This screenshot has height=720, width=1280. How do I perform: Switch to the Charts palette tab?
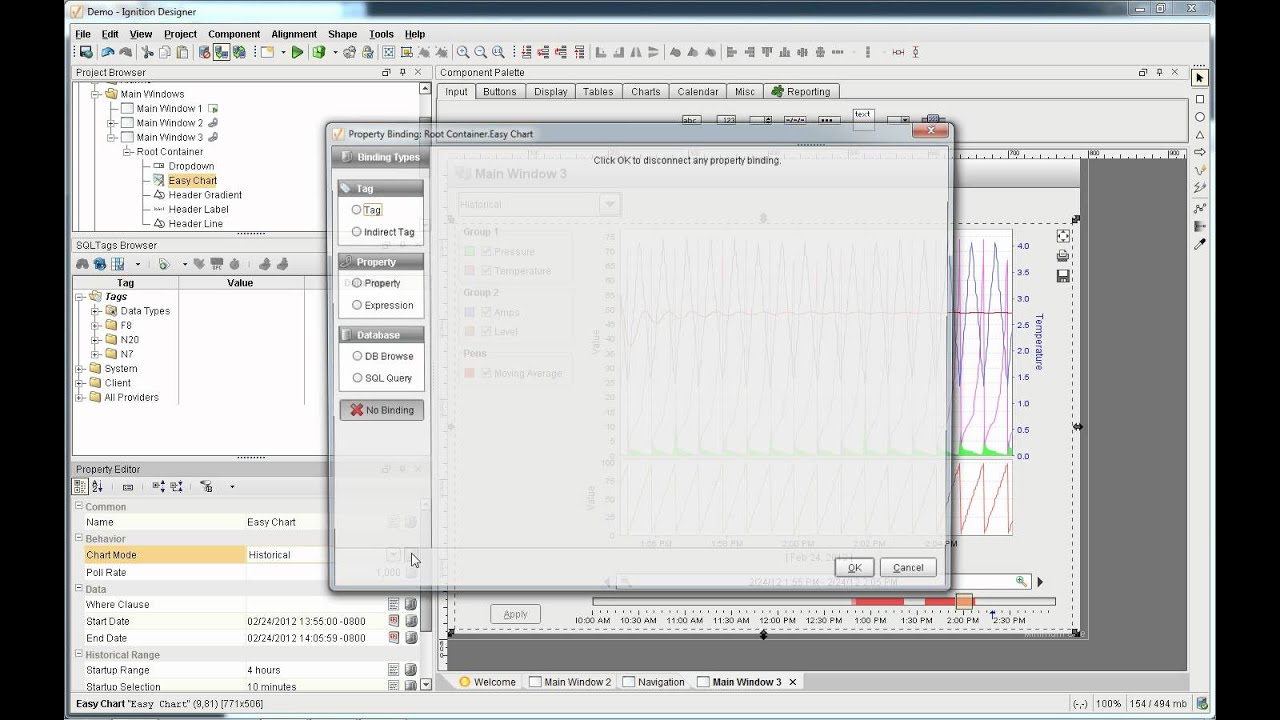point(645,92)
